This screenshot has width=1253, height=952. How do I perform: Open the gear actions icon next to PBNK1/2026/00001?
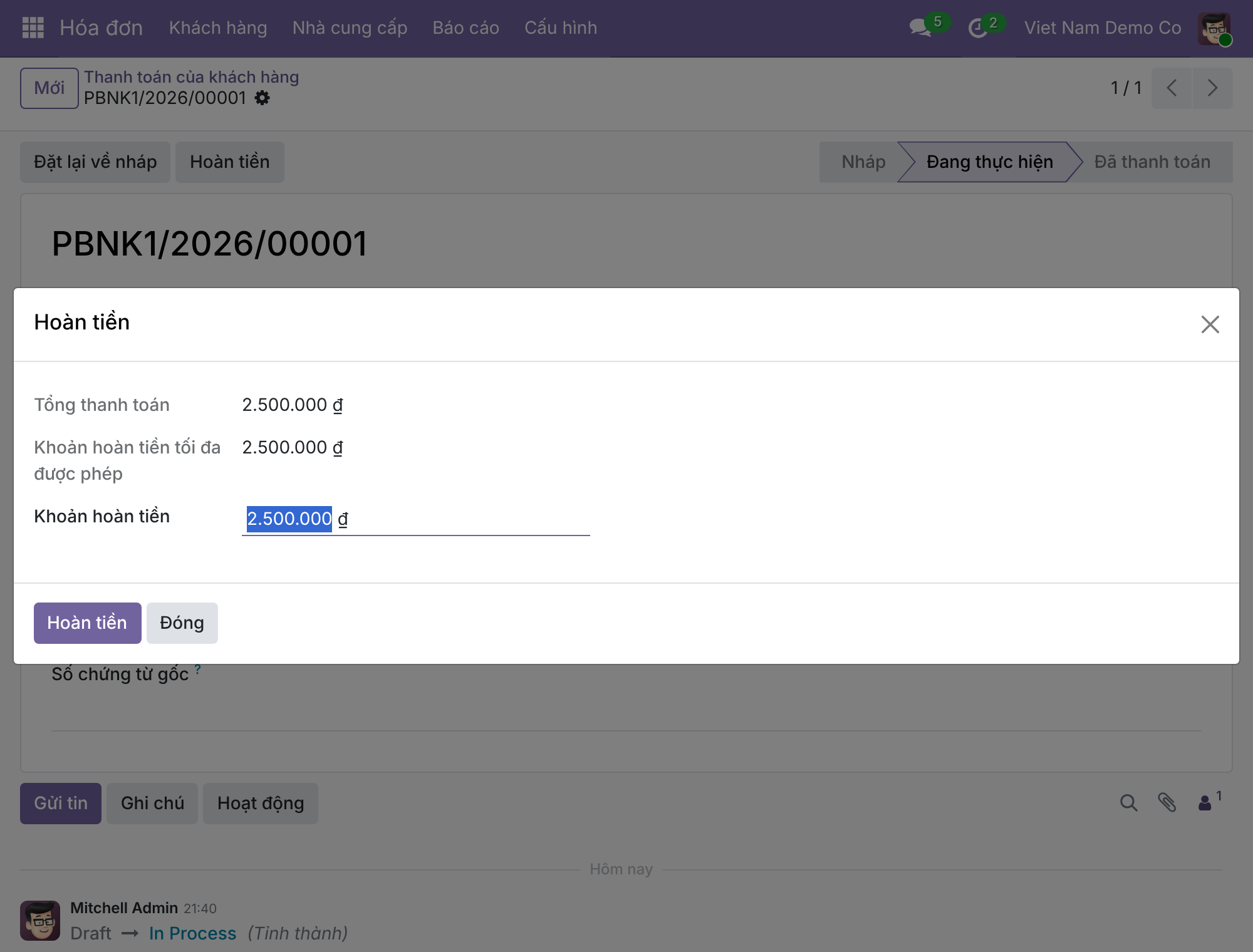[263, 98]
